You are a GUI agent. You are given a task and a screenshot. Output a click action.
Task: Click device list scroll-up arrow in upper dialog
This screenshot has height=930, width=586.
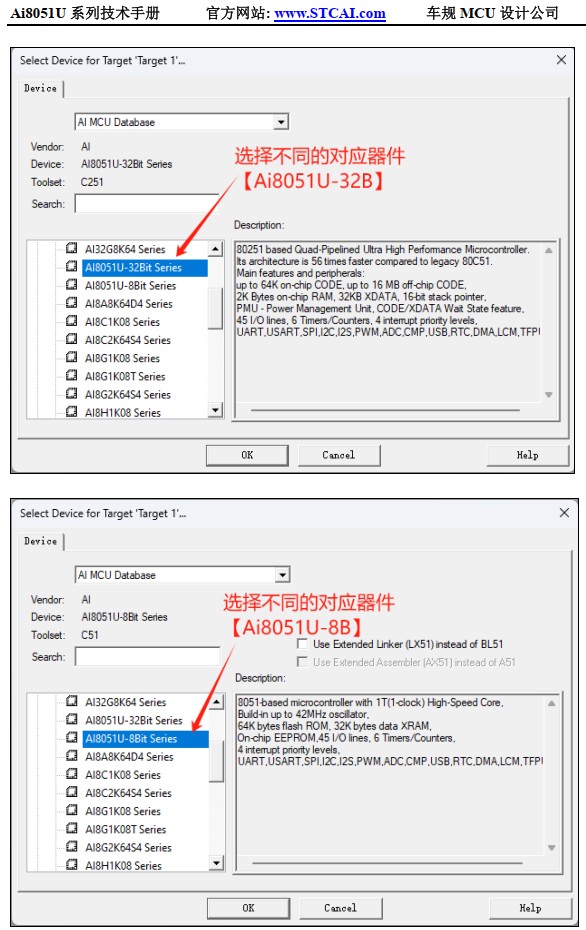215,249
